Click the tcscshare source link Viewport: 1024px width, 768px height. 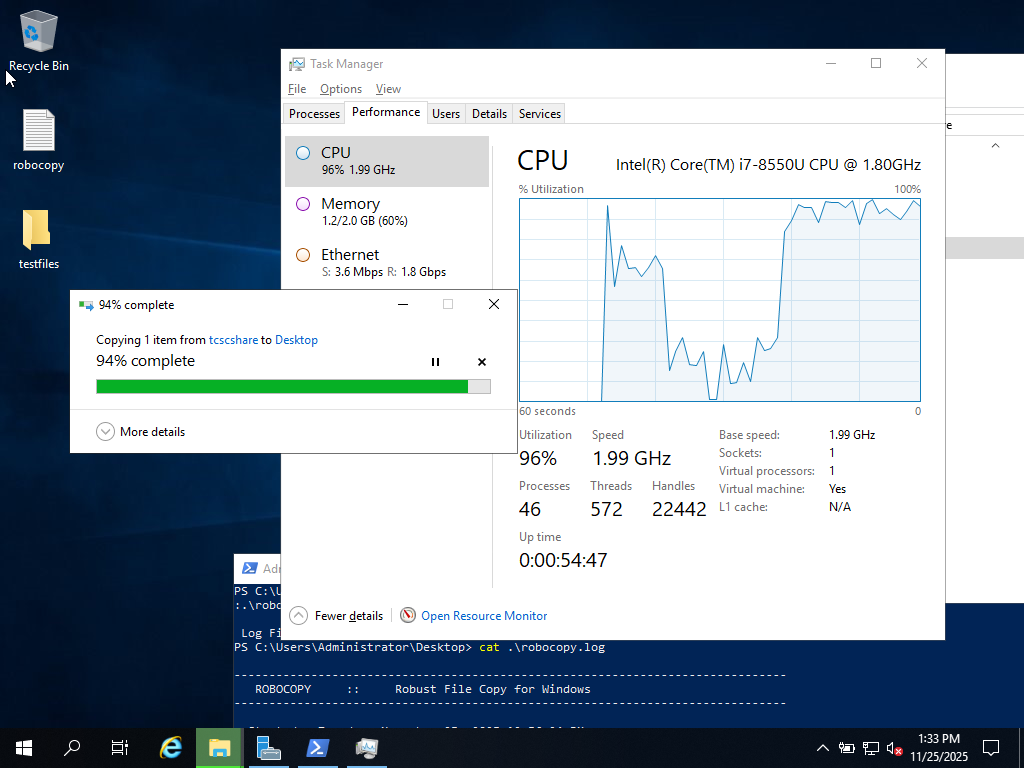(233, 340)
